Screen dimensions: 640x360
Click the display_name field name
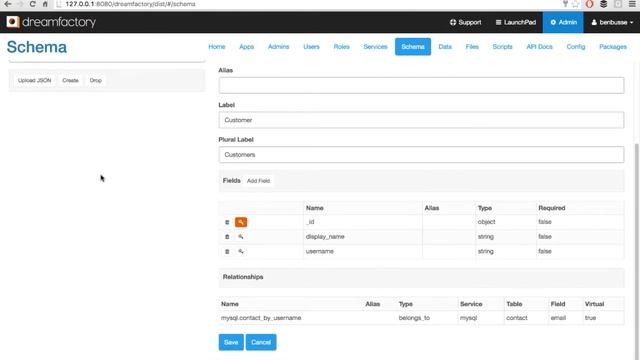325,237
